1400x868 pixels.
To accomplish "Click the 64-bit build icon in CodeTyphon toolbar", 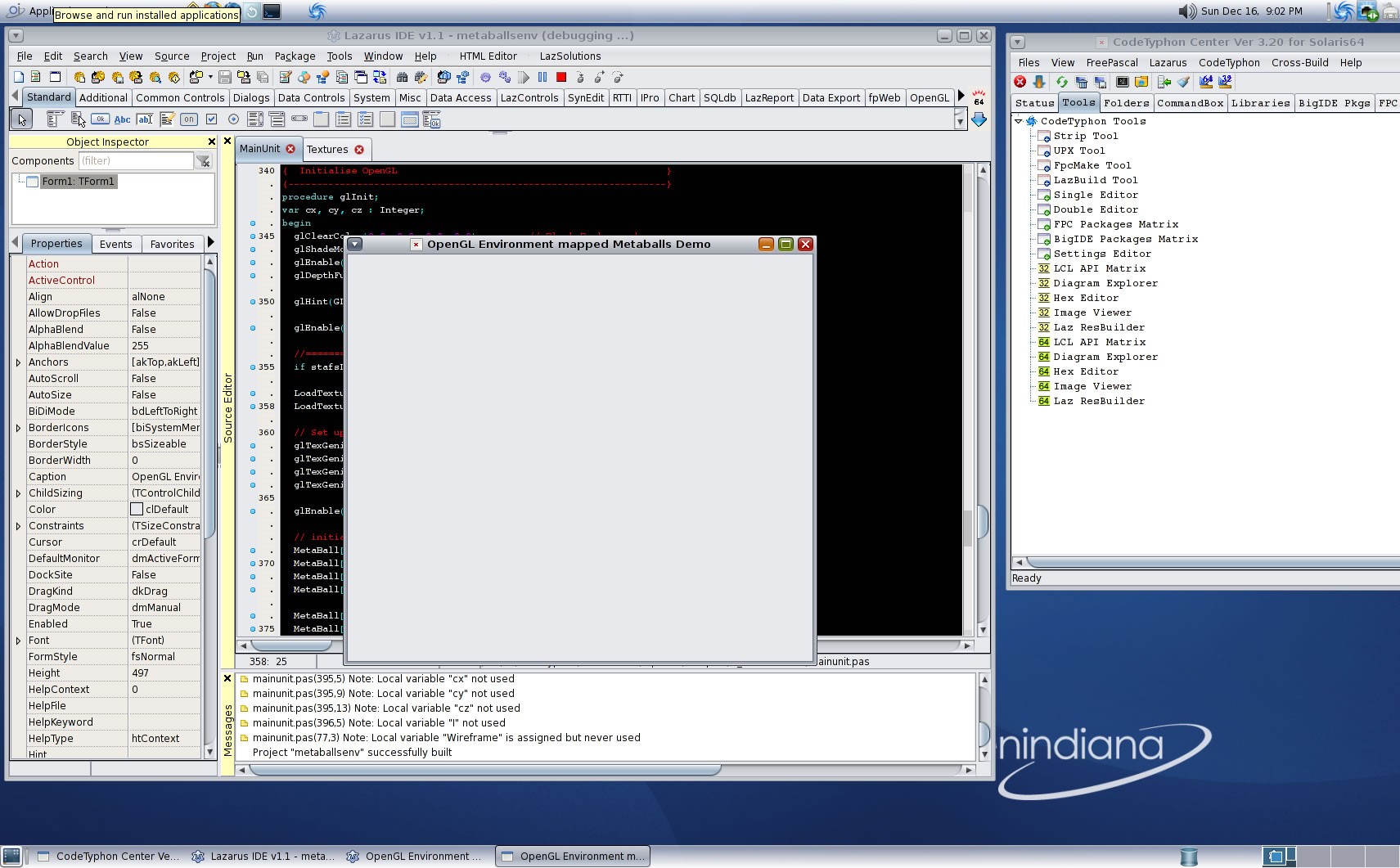I will tap(1205, 82).
